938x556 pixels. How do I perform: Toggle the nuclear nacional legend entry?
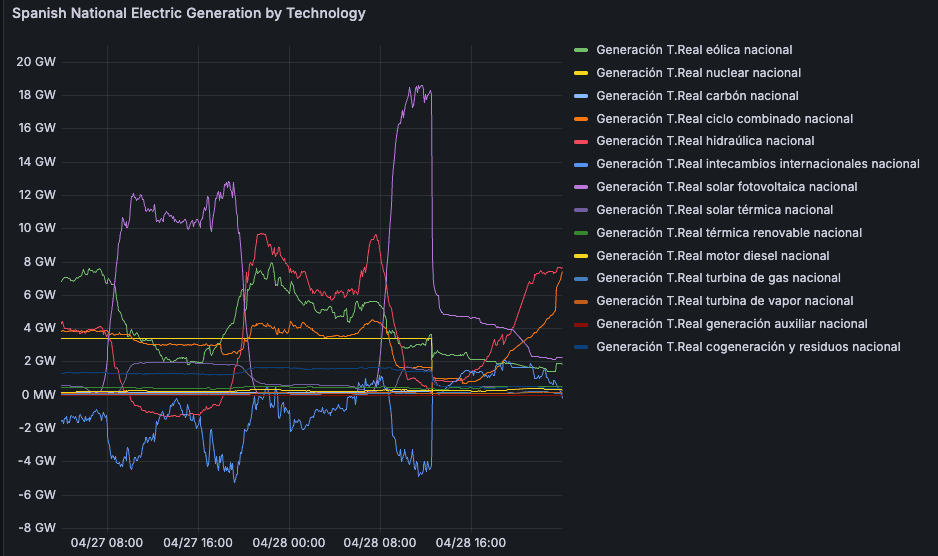point(698,72)
